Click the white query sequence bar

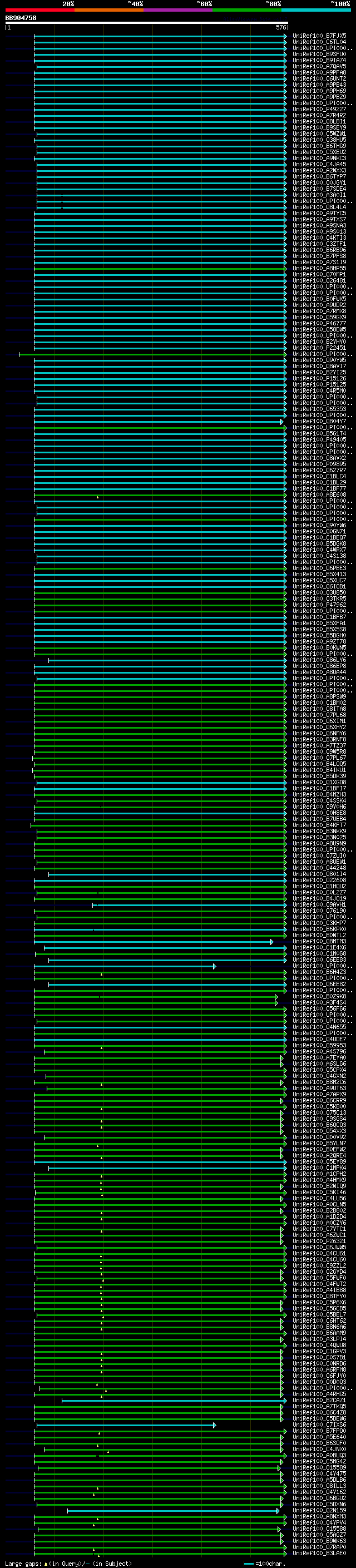tap(147, 22)
